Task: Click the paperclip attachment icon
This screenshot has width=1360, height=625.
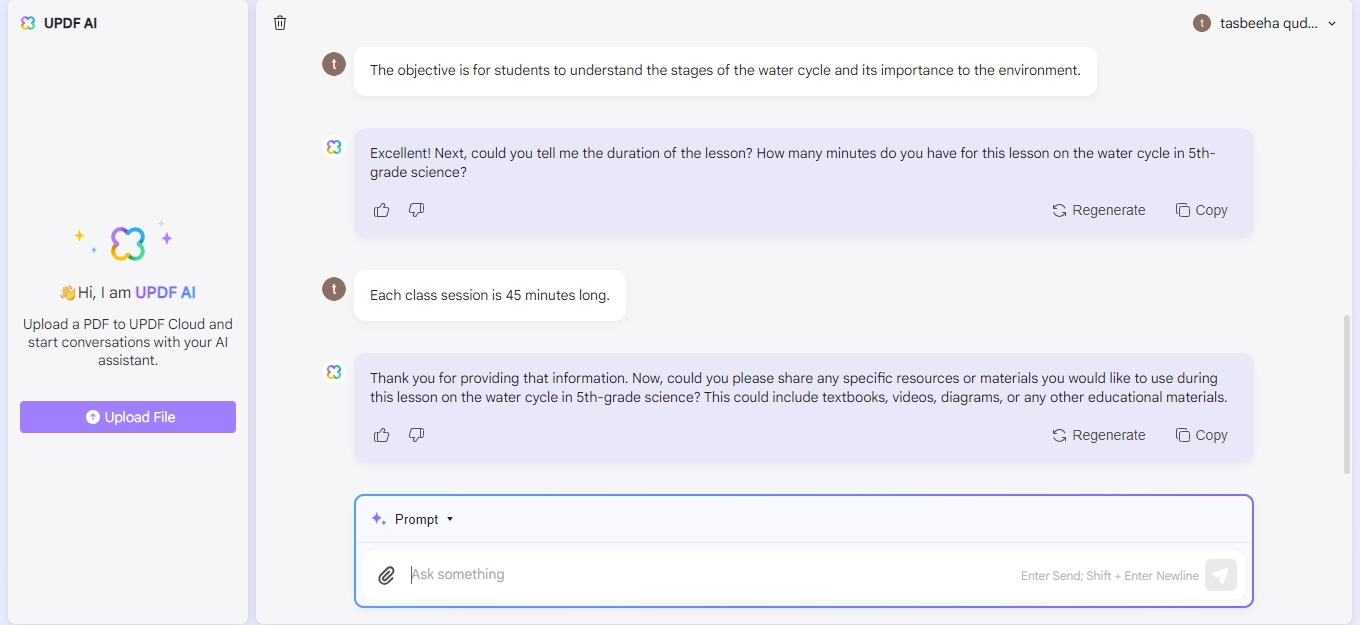Action: (x=387, y=575)
